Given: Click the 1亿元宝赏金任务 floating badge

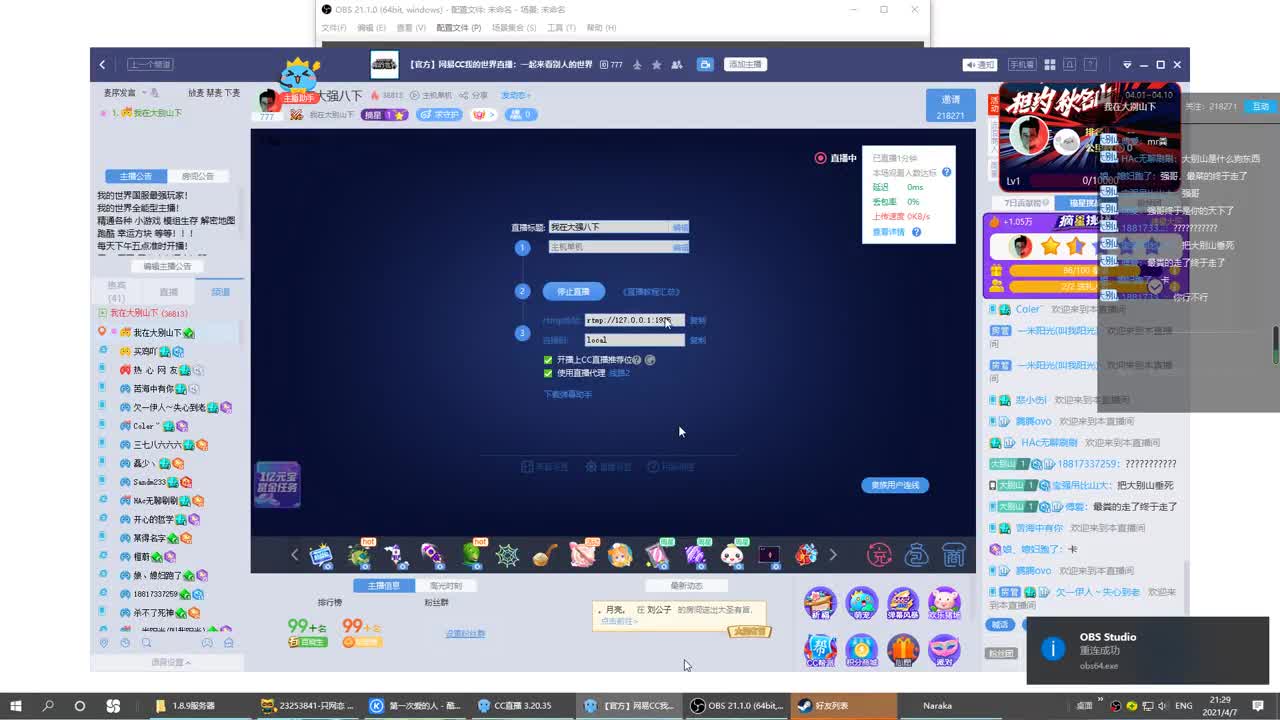Looking at the screenshot, I should tap(277, 484).
